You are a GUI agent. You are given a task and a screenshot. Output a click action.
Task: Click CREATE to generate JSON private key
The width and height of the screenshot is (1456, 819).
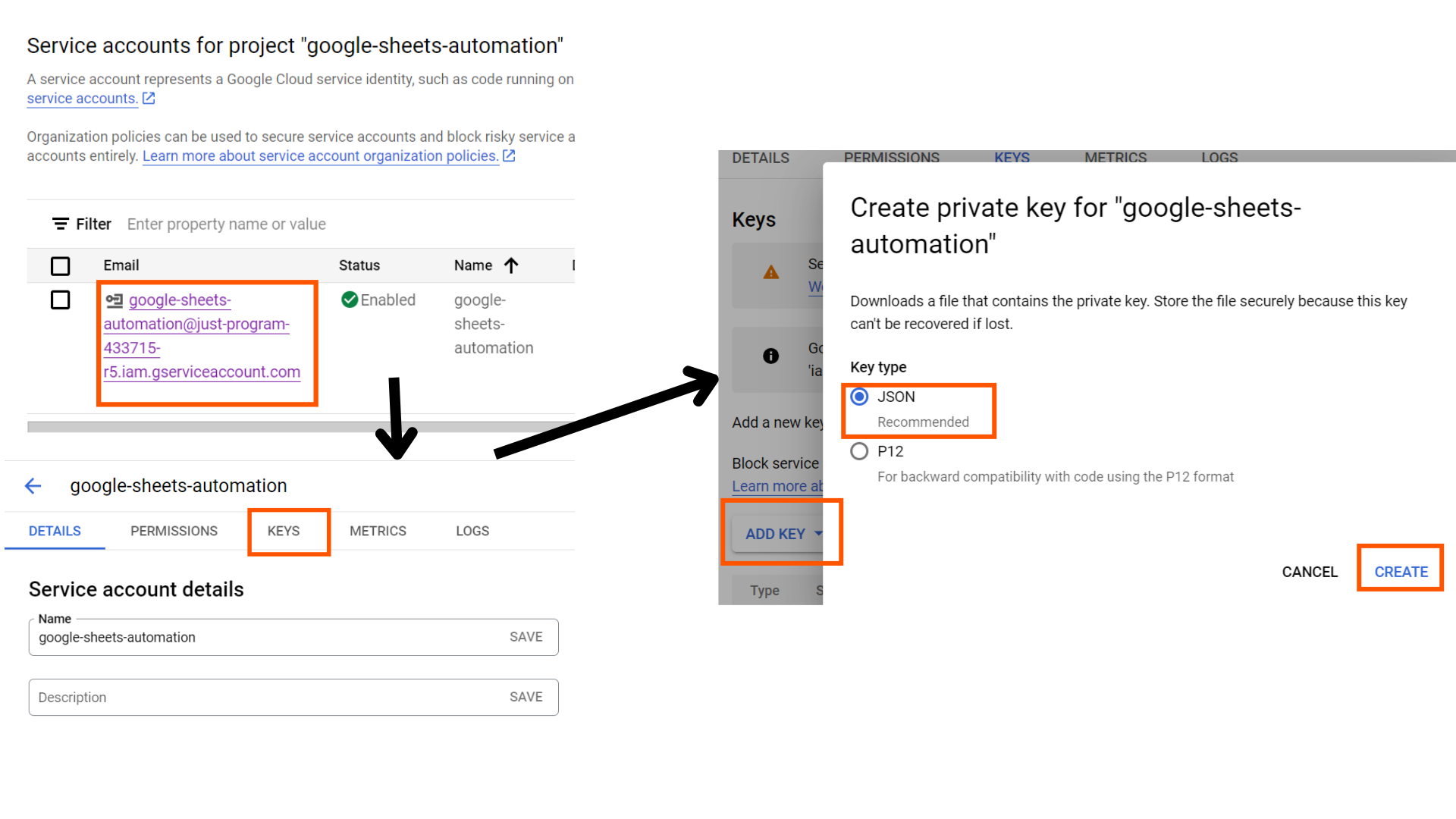click(x=1401, y=571)
